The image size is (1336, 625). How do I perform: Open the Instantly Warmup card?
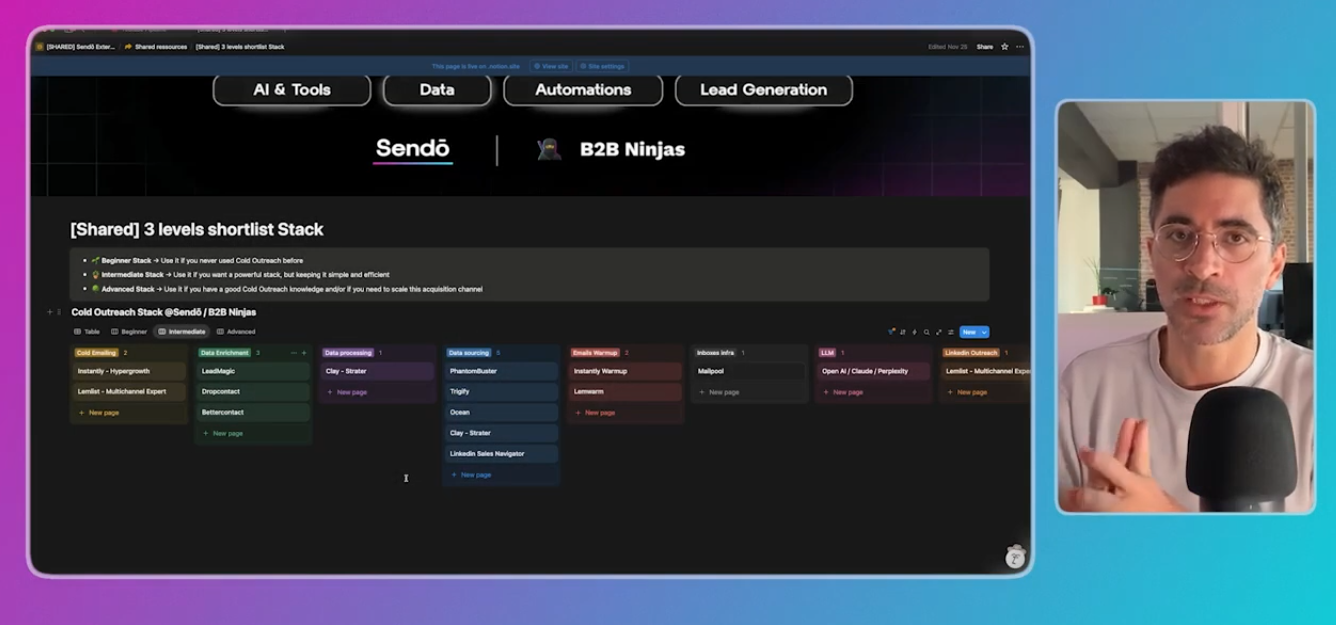point(625,371)
